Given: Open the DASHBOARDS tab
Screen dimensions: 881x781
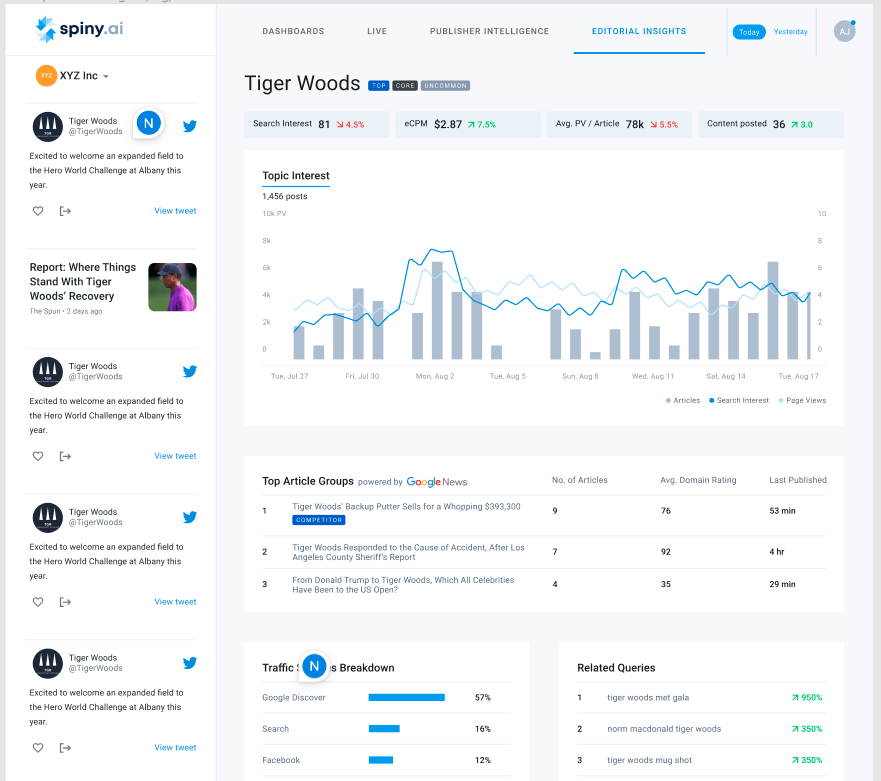Looking at the screenshot, I should pyautogui.click(x=293, y=31).
